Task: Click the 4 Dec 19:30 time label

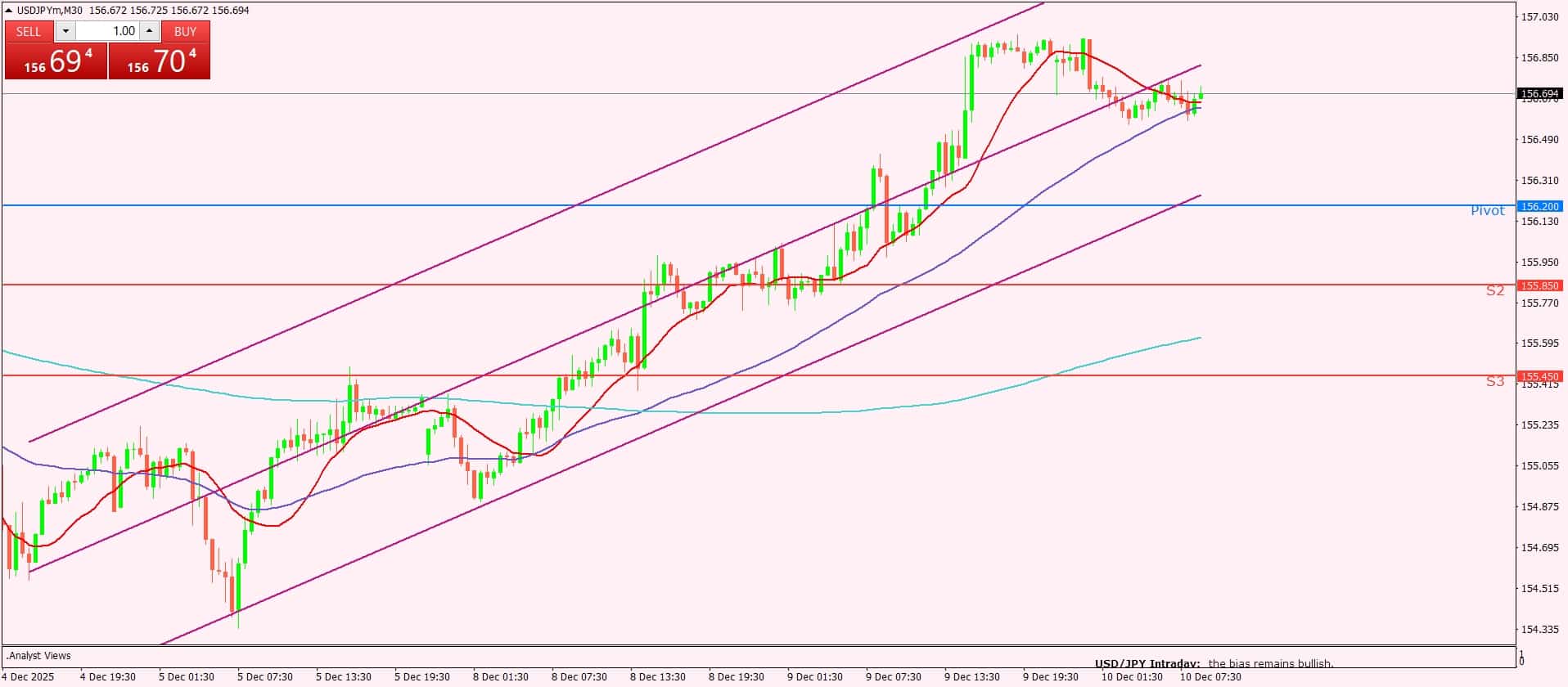Action: [x=108, y=677]
